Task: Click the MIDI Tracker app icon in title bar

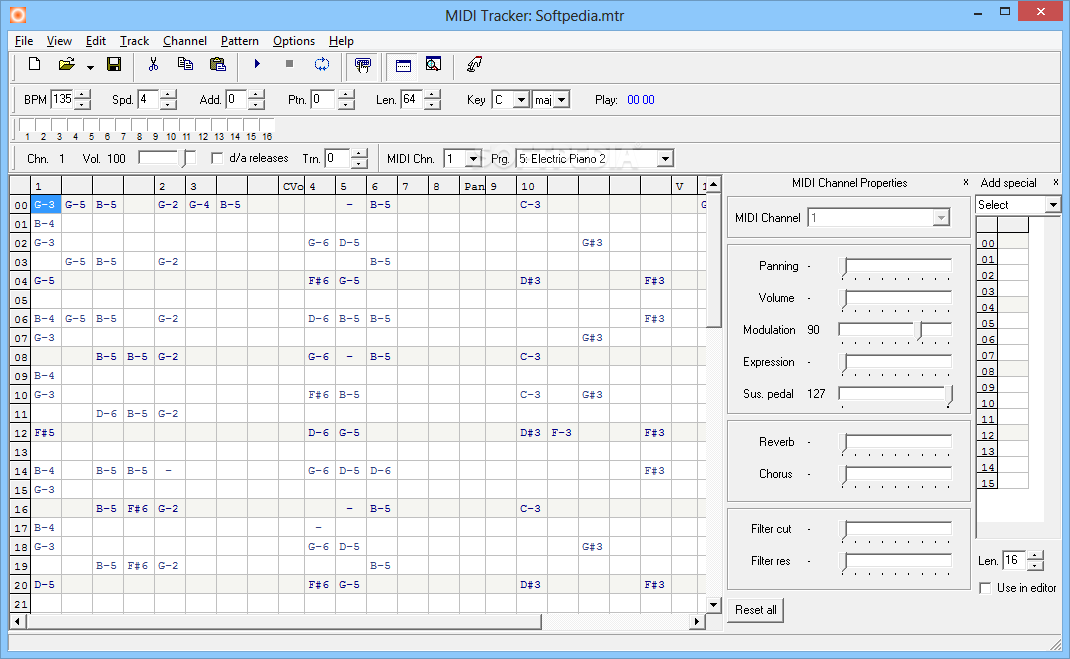Action: [18, 14]
